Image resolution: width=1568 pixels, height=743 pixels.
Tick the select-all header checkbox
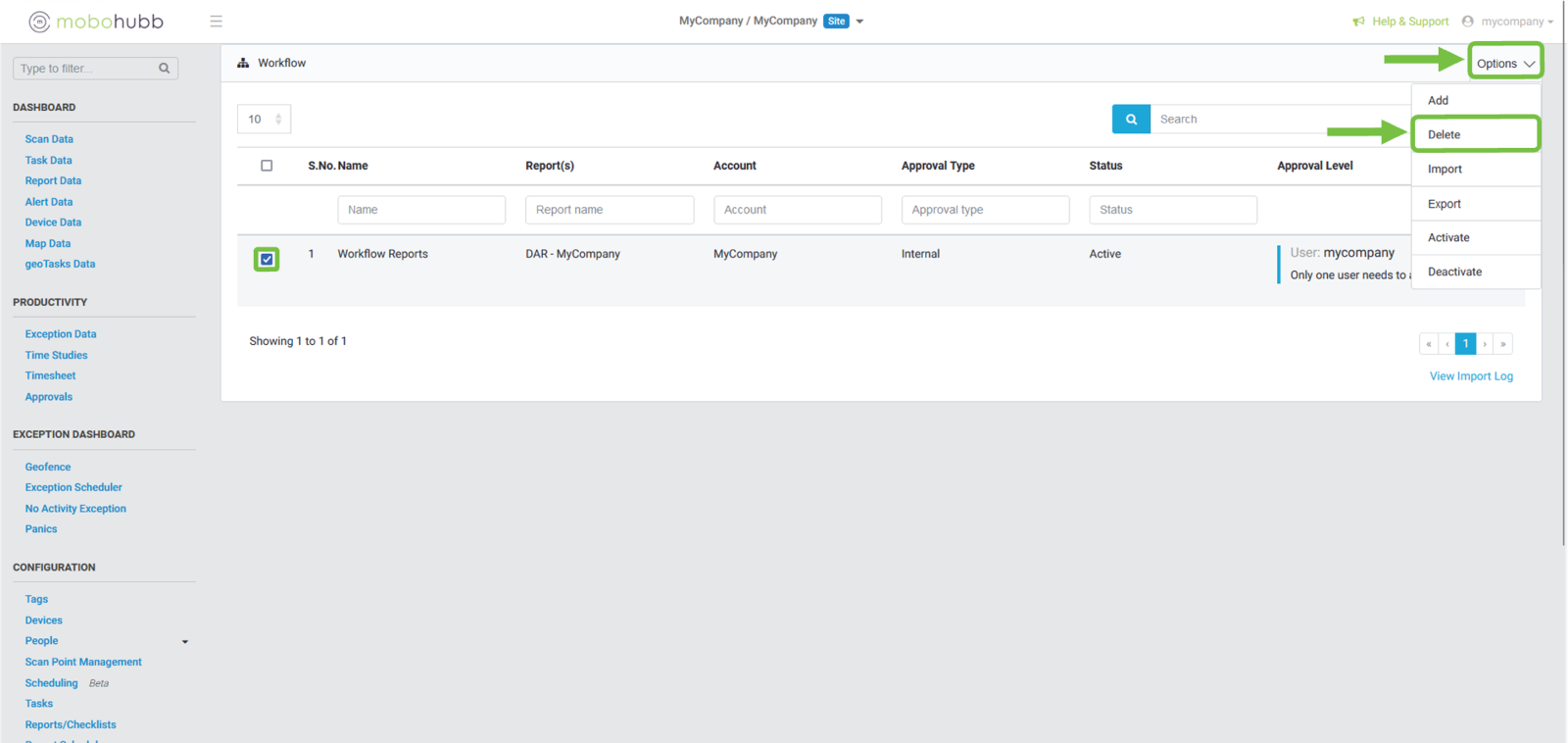click(x=267, y=166)
